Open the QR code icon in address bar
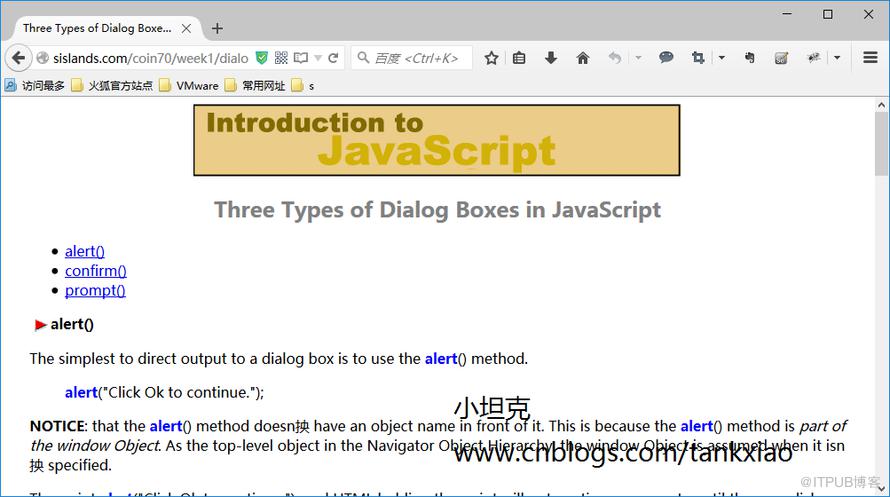The width and height of the screenshot is (890, 497). pos(281,58)
